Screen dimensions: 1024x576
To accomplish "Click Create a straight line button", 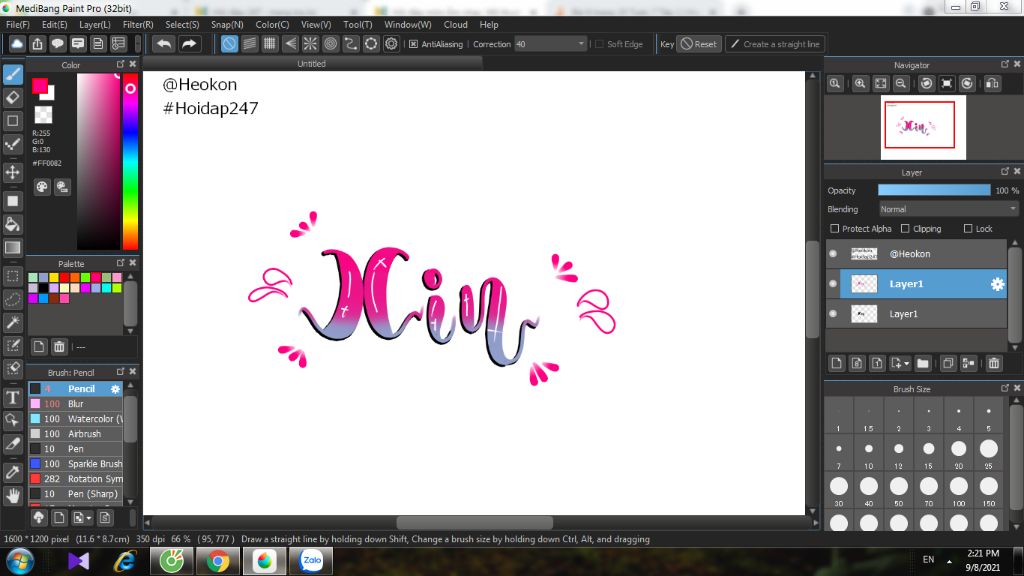I will click(775, 44).
